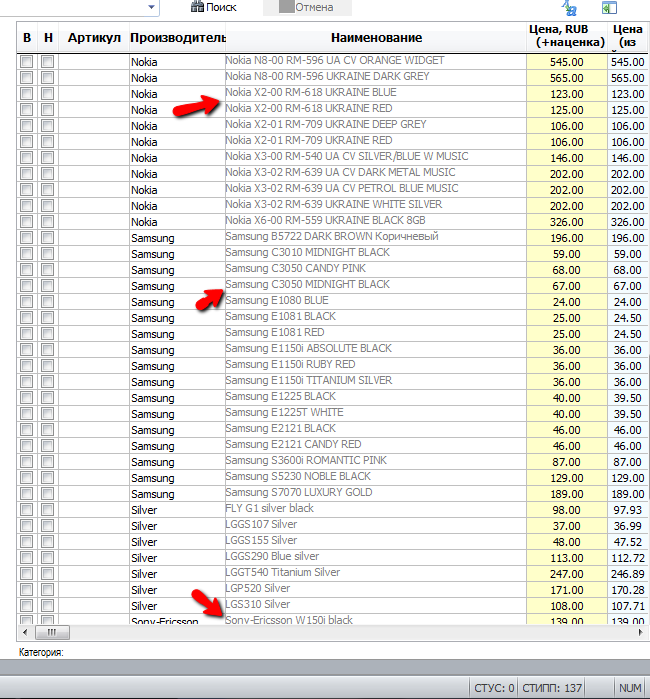Click the СТИПП: 137 status bar entry
Screen dimensions: 650x699
click(x=552, y=688)
